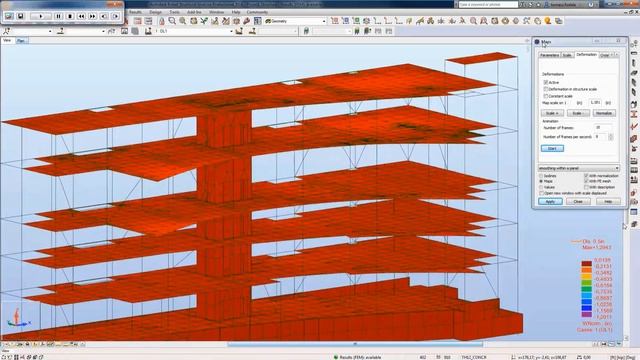Image resolution: width=640 pixels, height=360 pixels.
Task: Open the Tools menu
Action: [174, 12]
